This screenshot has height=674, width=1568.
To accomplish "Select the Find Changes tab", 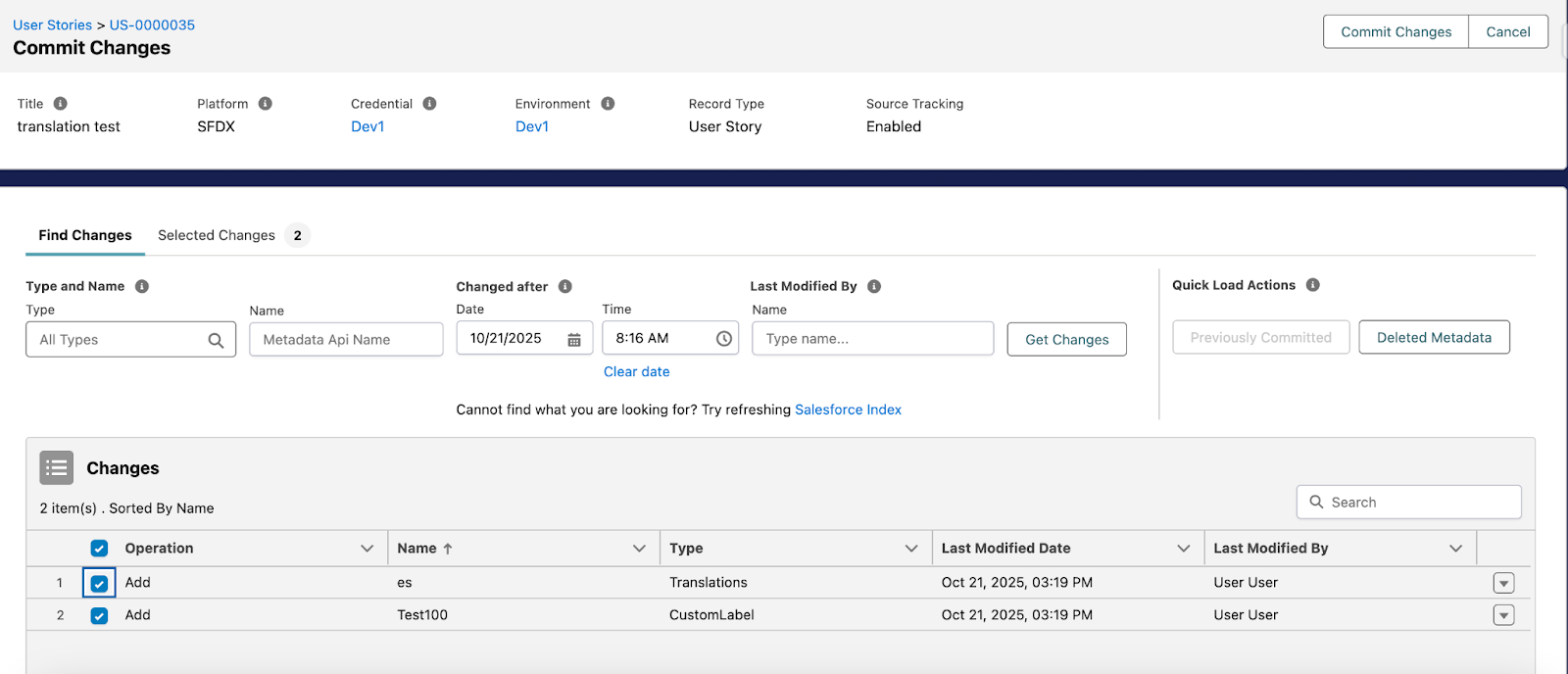I will 85,235.
